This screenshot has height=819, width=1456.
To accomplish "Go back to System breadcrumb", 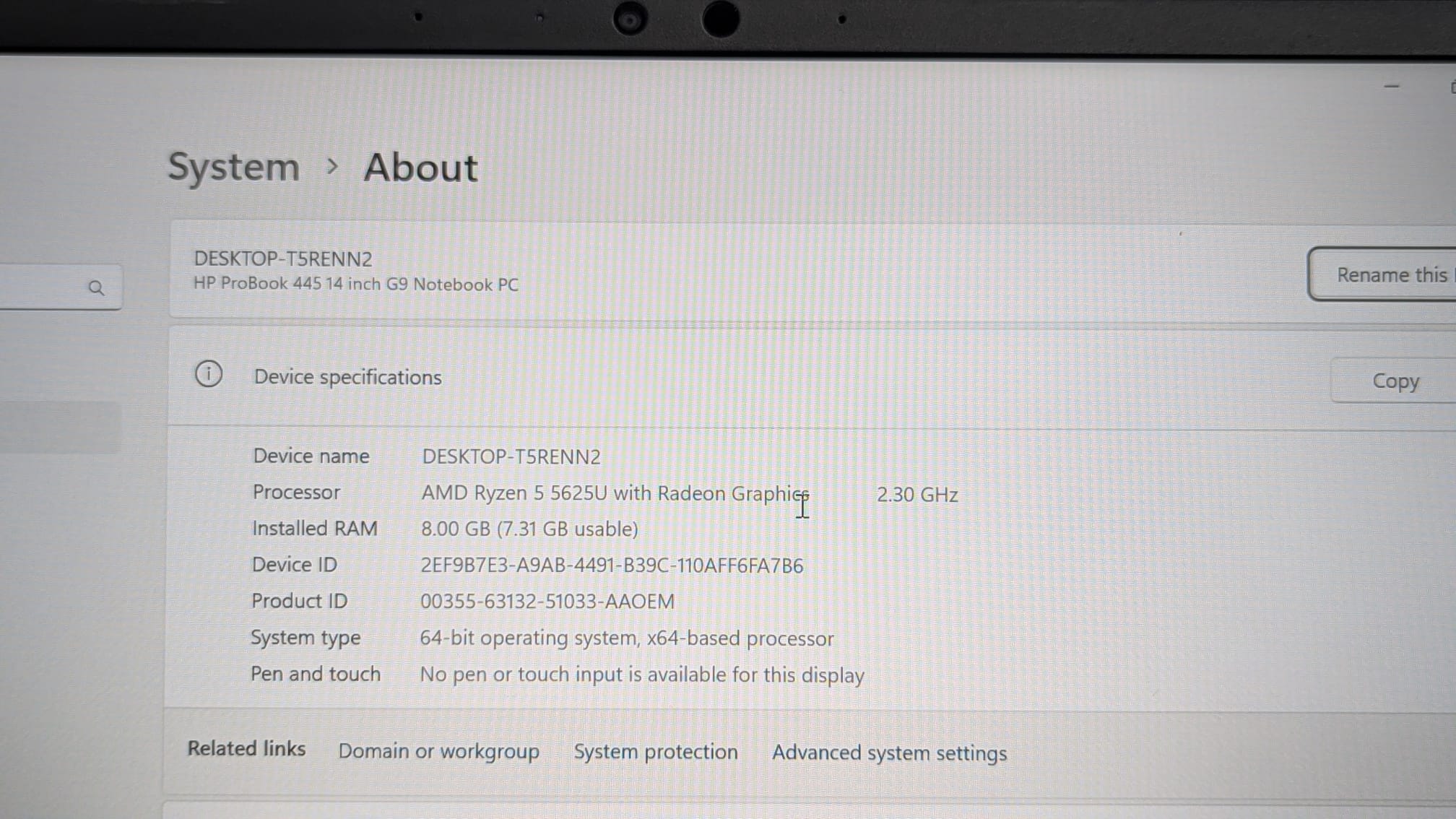I will 233,167.
